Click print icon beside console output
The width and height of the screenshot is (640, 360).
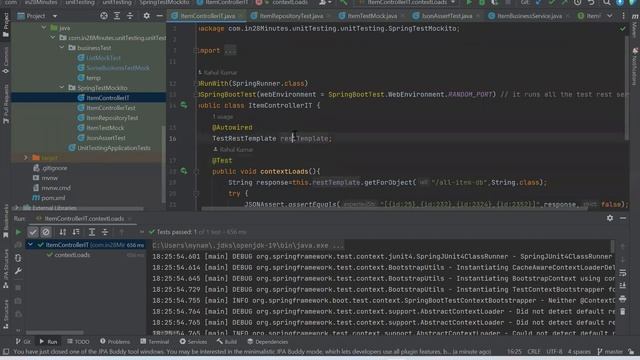coord(622,299)
